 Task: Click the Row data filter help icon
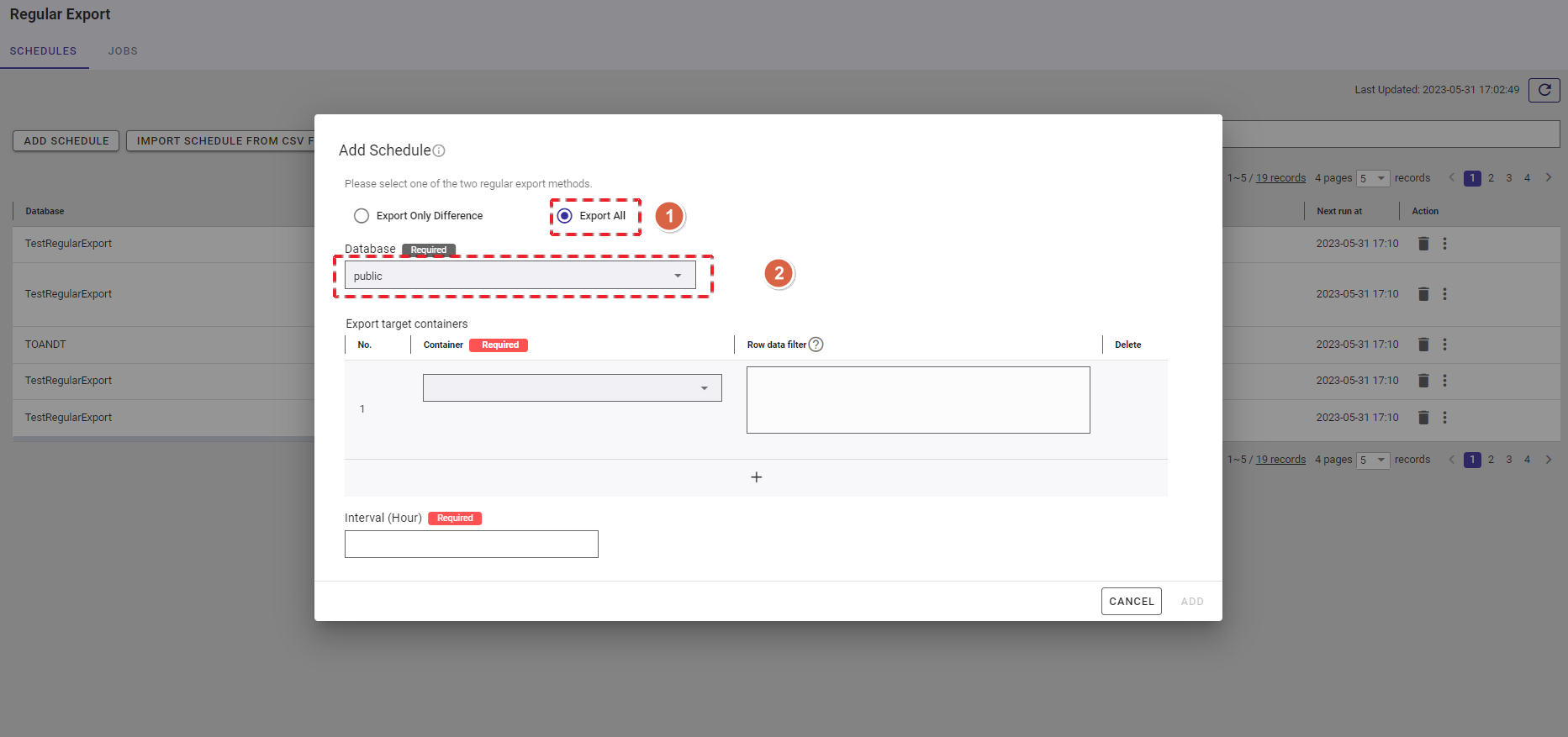click(x=816, y=345)
